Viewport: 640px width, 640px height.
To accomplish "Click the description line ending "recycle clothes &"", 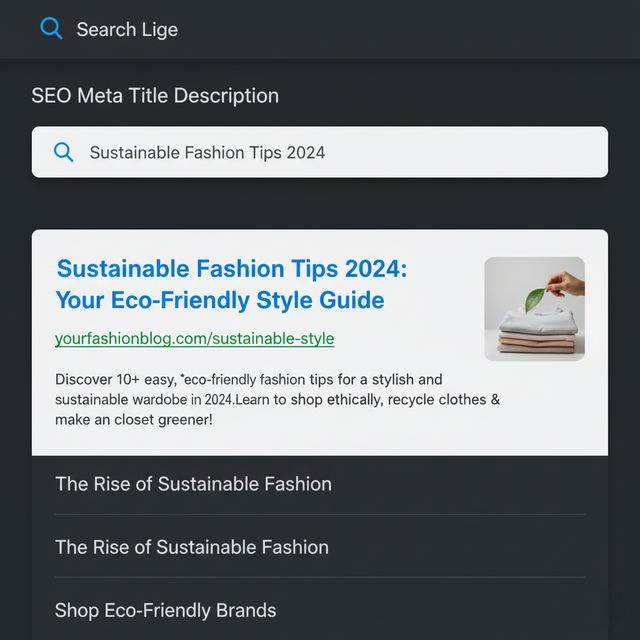I will pyautogui.click(x=278, y=400).
